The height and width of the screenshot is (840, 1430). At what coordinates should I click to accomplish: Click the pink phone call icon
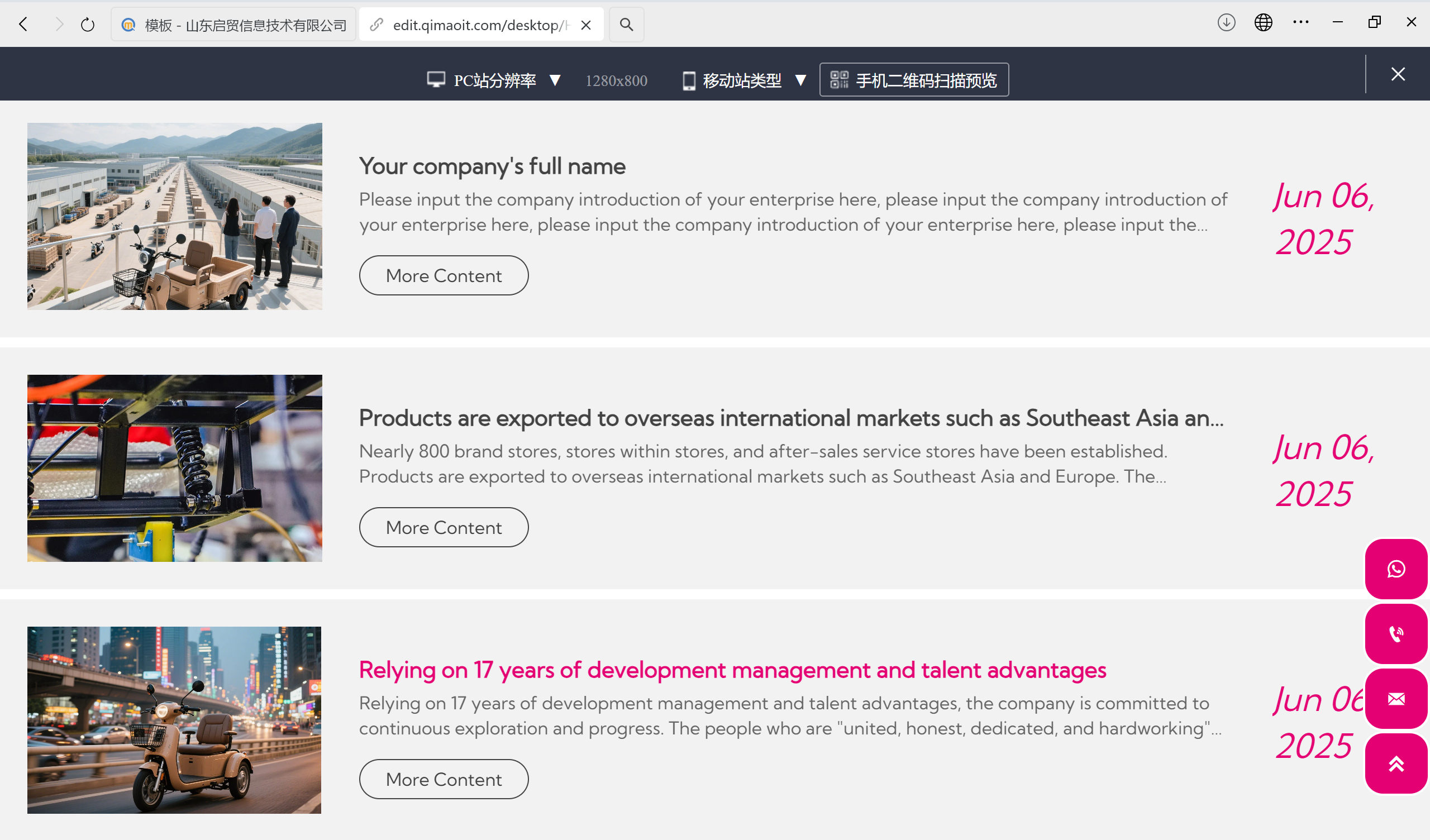pos(1396,633)
